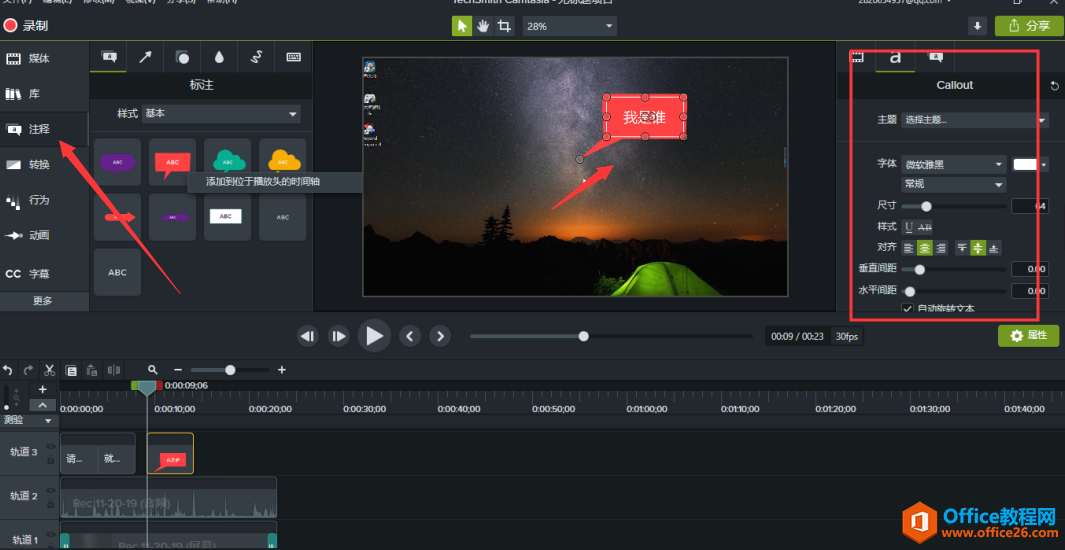The width and height of the screenshot is (1065, 550).
Task: Hide 轨道 3 with its eye icon
Action: coord(50,447)
